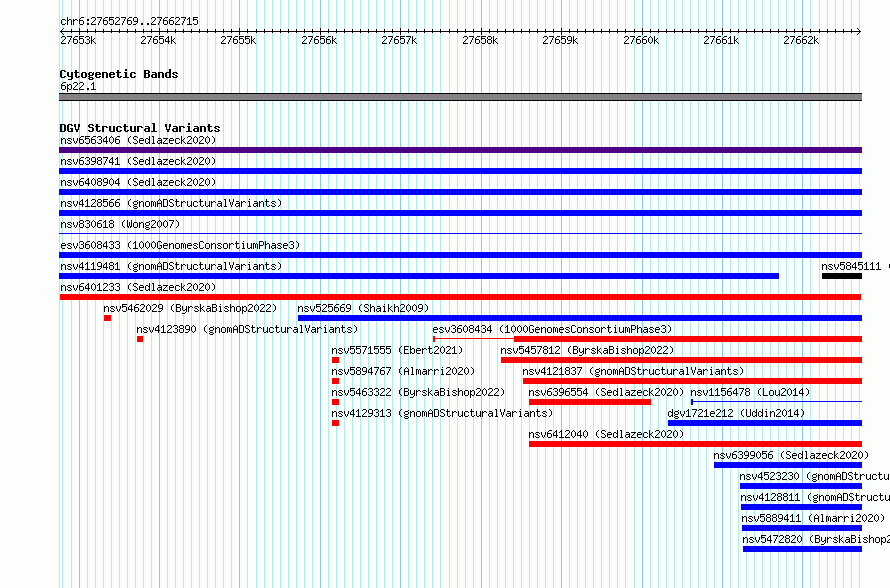Viewport: 890px width, 588px height.
Task: Open nsv6401233 (Sedlazeck2020) label
Action: coord(138,287)
